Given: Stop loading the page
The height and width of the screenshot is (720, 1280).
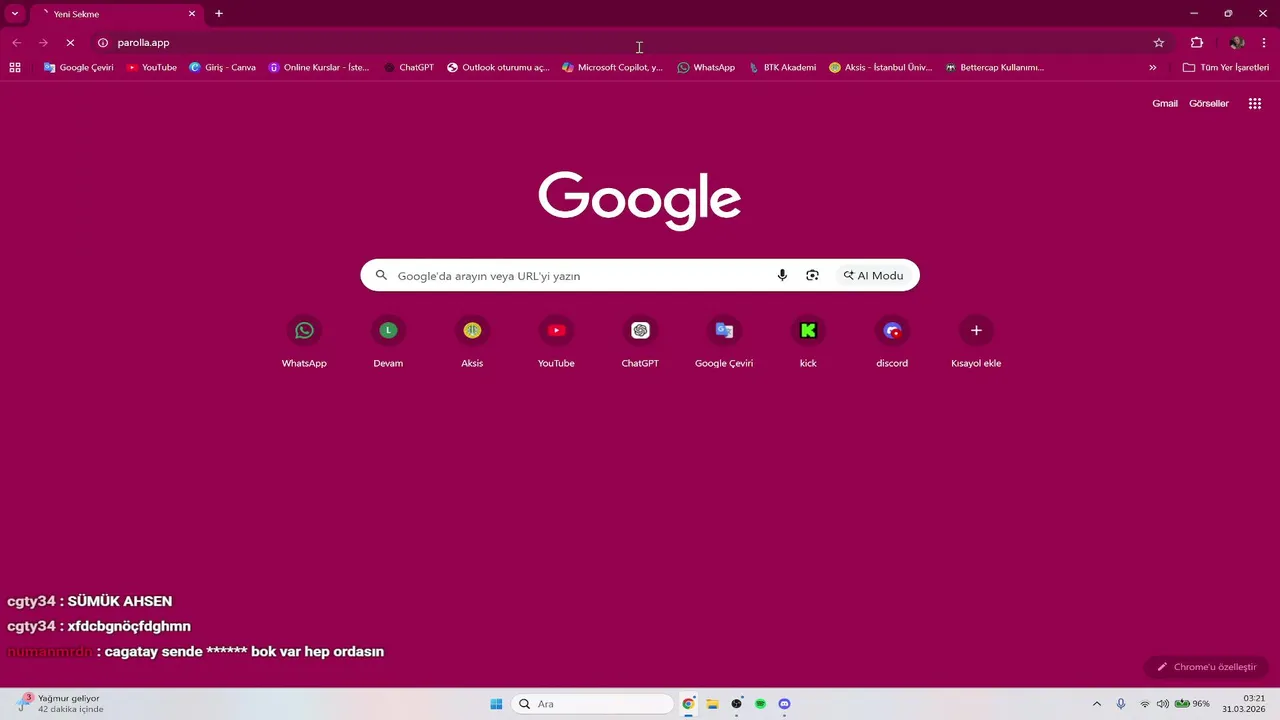Looking at the screenshot, I should [x=70, y=43].
